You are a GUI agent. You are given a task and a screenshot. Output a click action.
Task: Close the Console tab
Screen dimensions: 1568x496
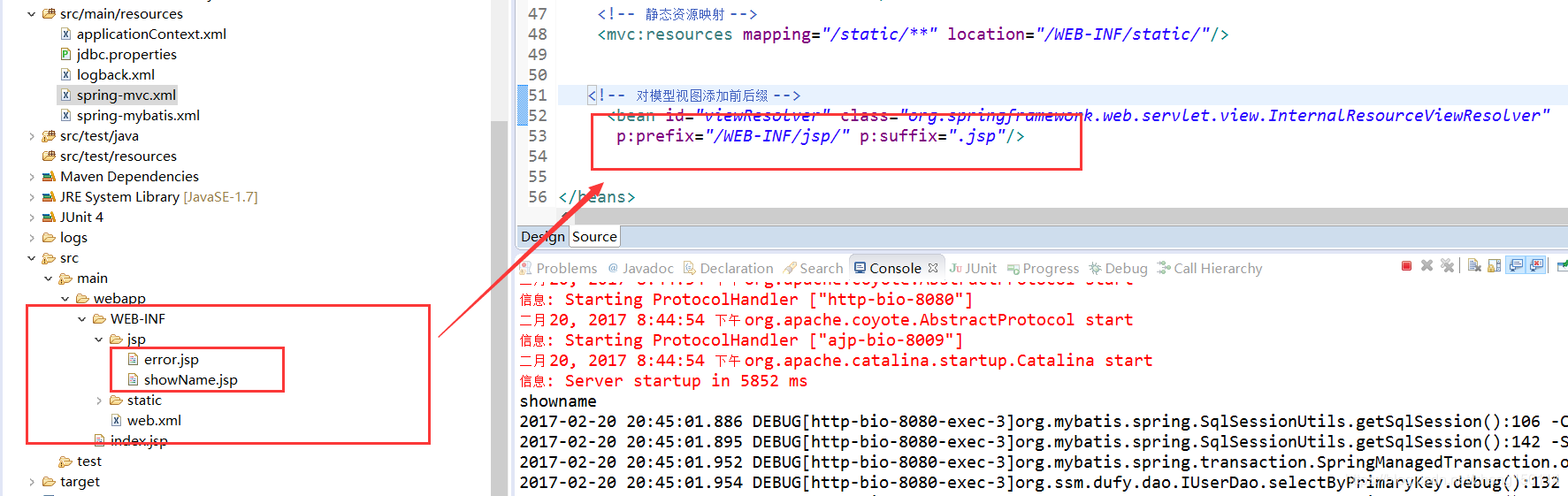pyautogui.click(x=933, y=268)
